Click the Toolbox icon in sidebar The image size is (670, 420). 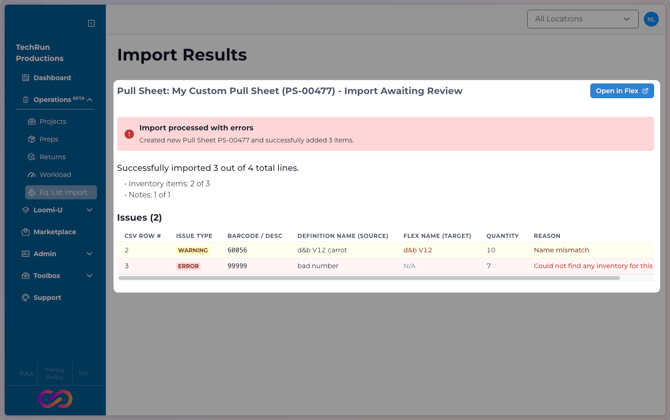(x=26, y=276)
